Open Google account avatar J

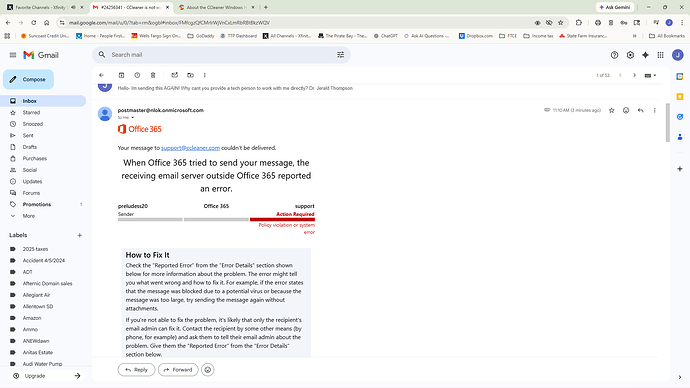[x=678, y=55]
